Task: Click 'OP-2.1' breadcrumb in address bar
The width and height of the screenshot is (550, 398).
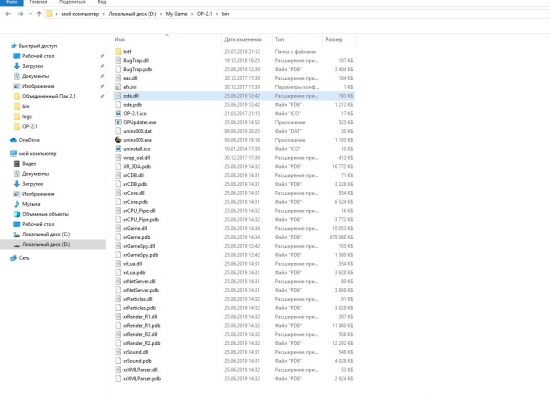Action: click(x=204, y=14)
